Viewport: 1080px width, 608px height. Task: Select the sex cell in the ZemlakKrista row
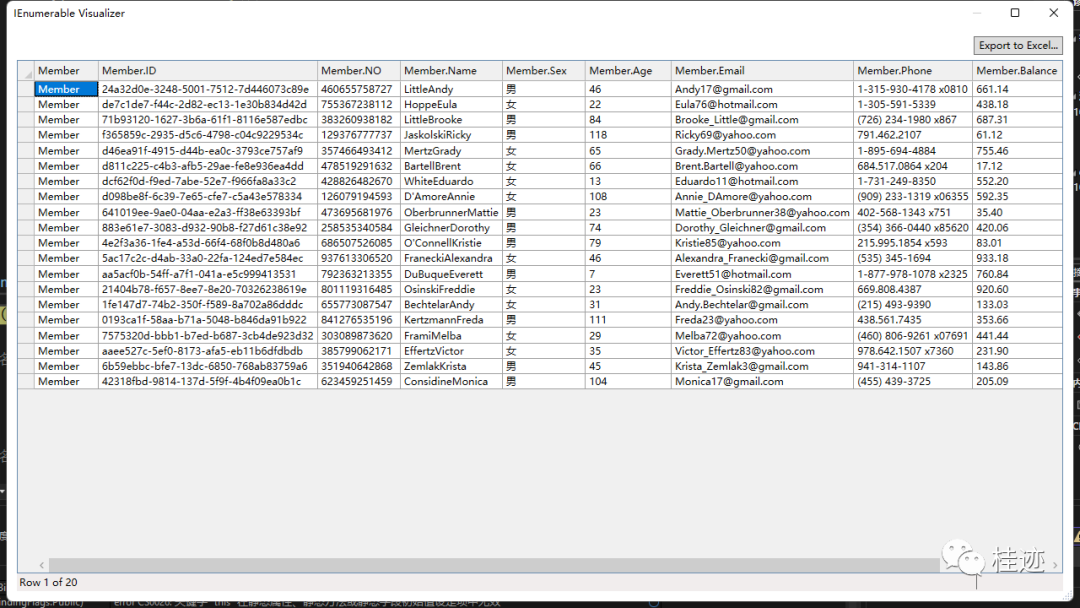pos(543,366)
